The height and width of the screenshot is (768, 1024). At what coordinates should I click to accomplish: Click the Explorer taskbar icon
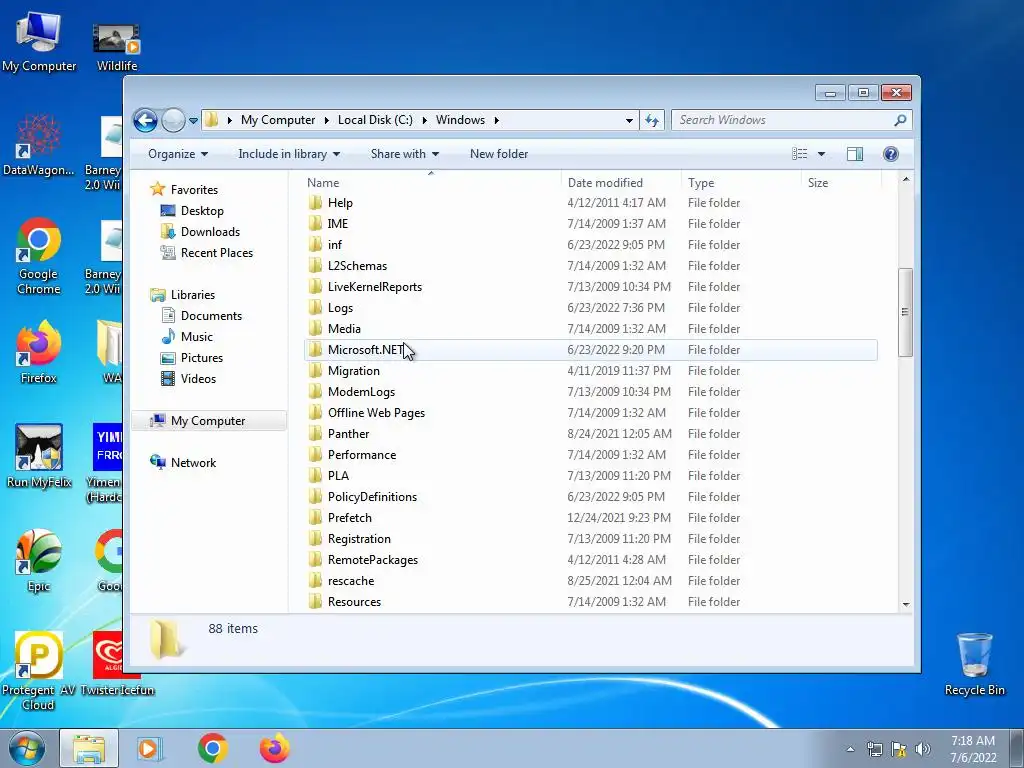click(89, 749)
